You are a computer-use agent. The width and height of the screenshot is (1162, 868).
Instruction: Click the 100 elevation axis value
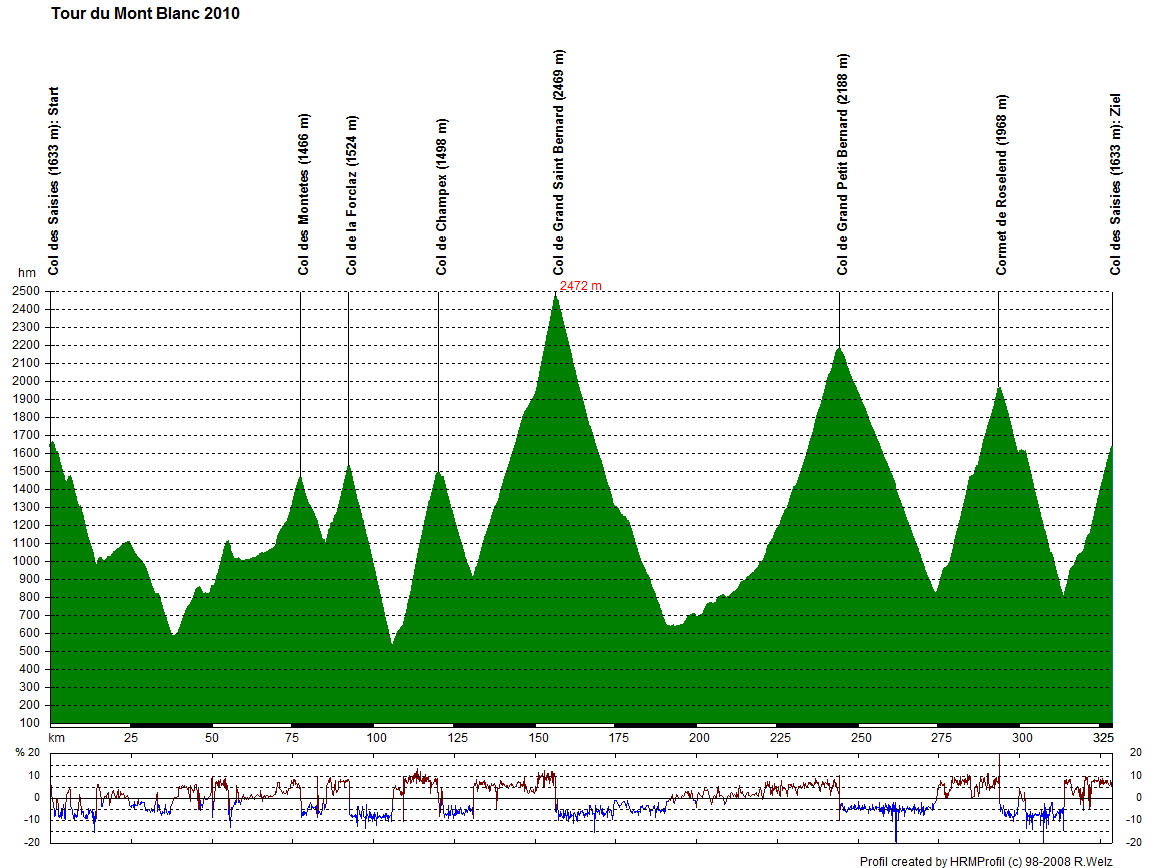(30, 723)
